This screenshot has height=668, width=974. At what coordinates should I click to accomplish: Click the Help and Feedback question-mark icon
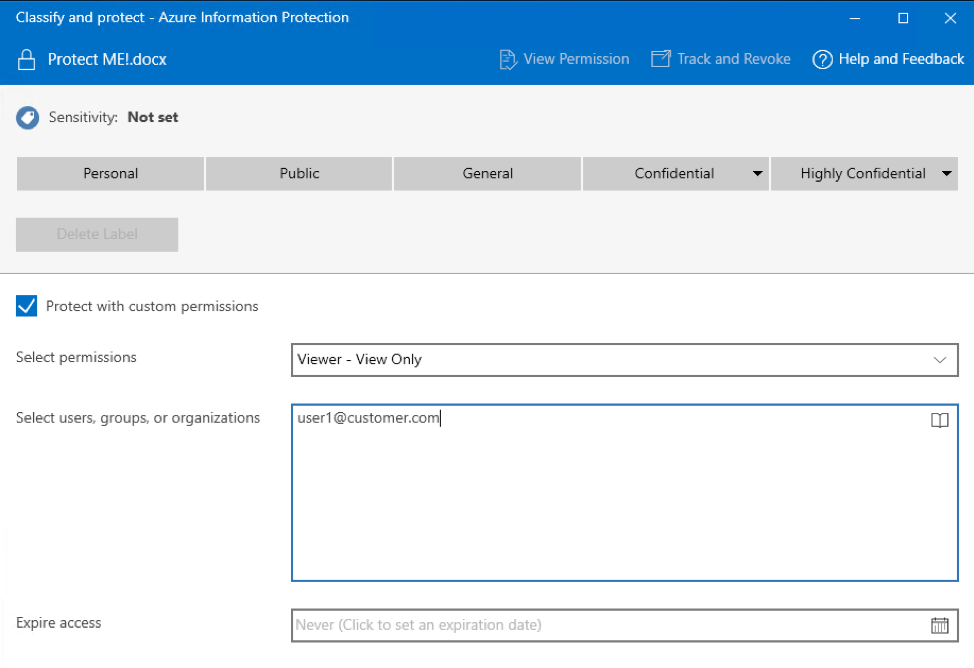tap(822, 60)
